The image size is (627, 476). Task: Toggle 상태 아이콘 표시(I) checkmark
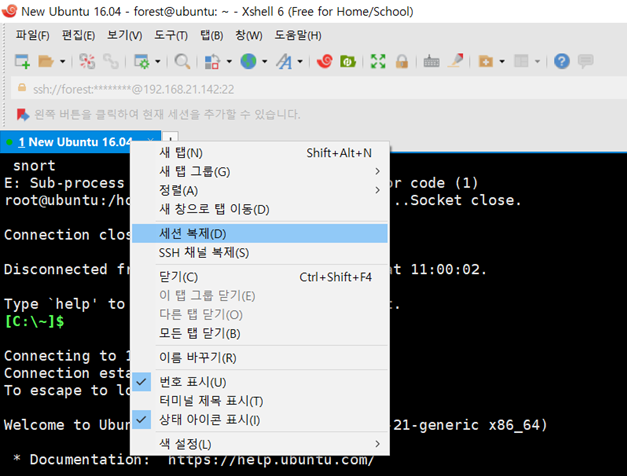(x=260, y=420)
